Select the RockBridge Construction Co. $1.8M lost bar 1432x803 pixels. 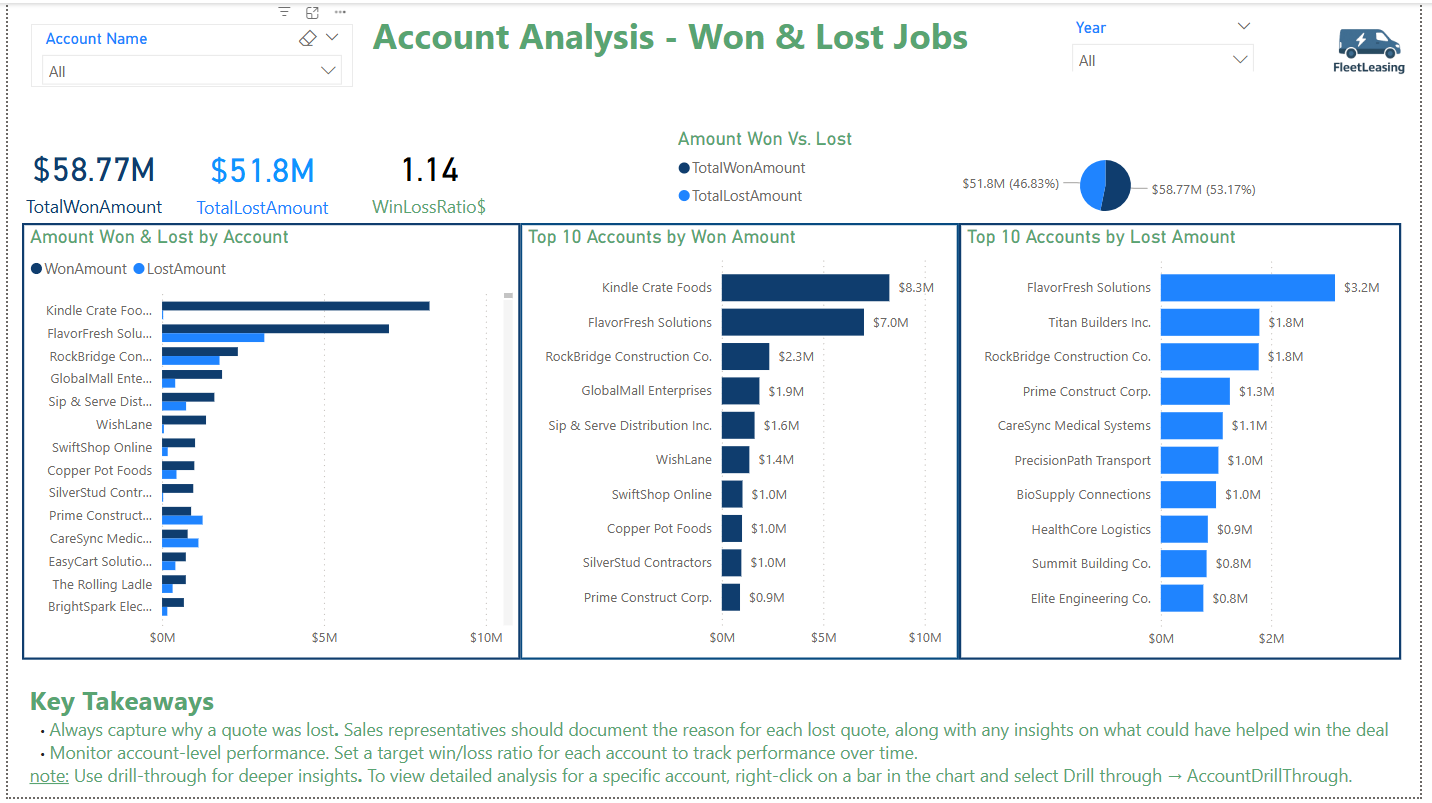point(1210,357)
